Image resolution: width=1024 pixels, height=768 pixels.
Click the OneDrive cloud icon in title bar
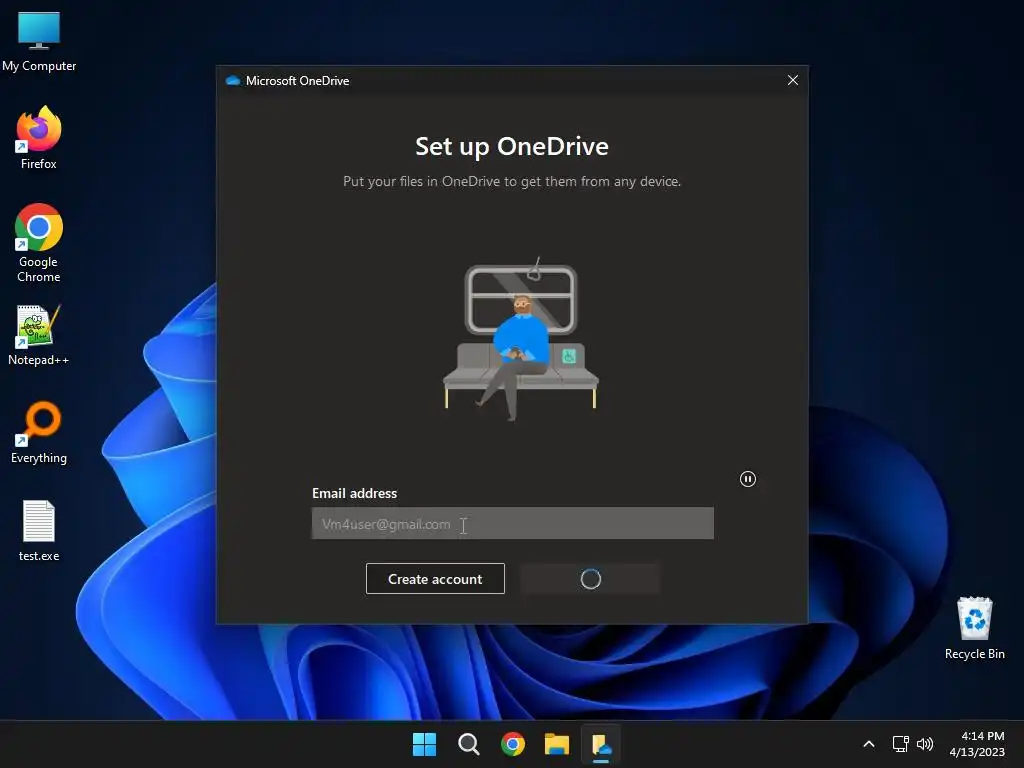232,80
